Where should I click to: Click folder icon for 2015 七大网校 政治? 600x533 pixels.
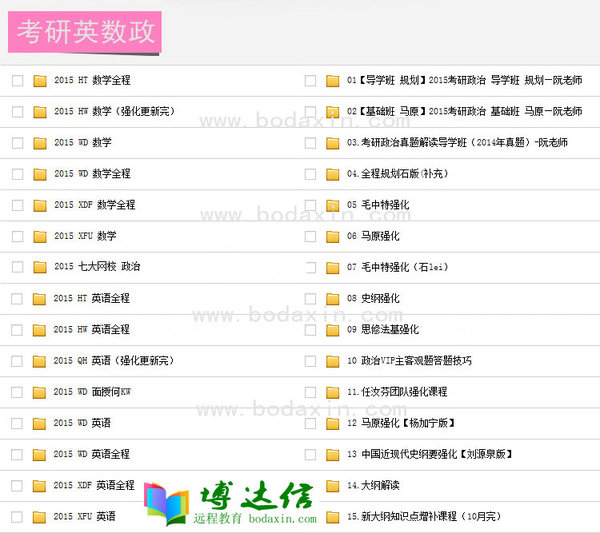pyautogui.click(x=40, y=267)
